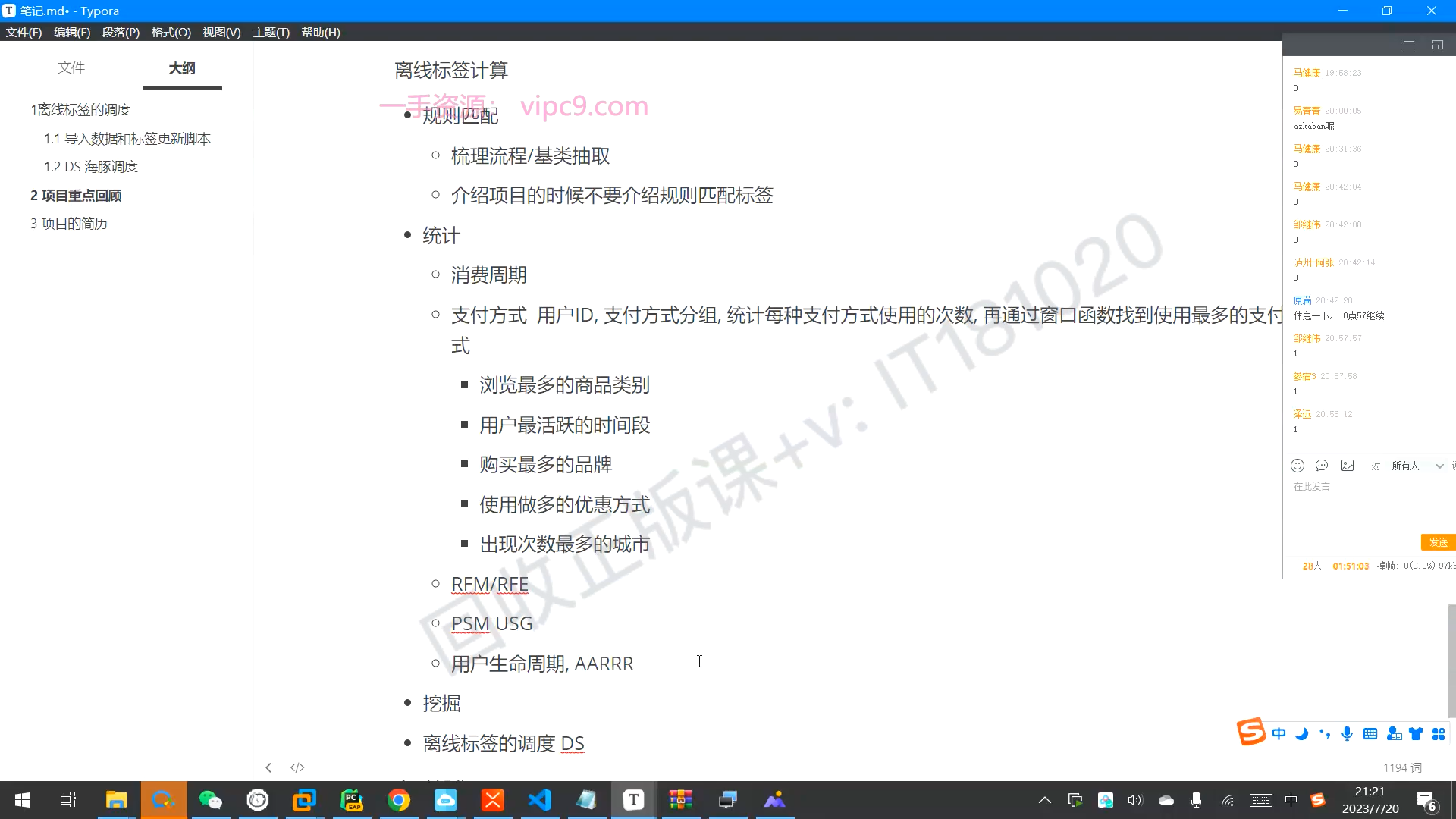The height and width of the screenshot is (819, 1456).
Task: Open chat panel hamburger menu
Action: coord(1409,45)
